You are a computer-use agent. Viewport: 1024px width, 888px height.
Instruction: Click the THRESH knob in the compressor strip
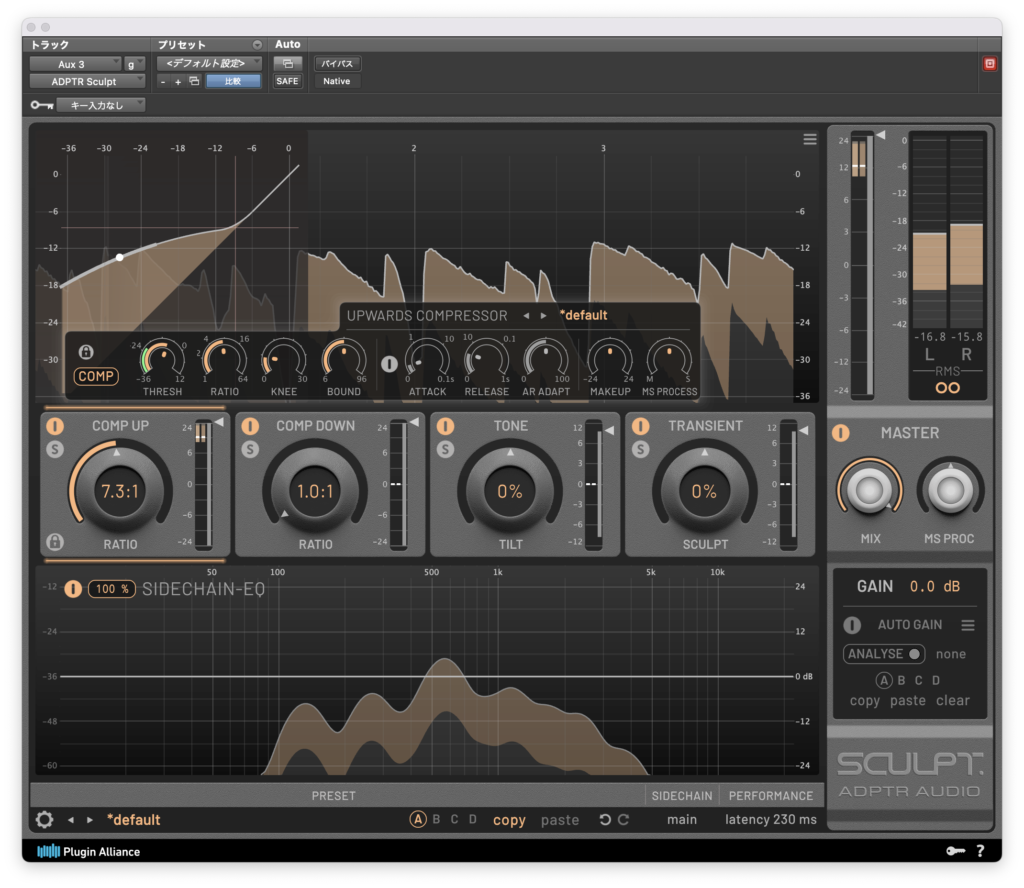pos(163,360)
